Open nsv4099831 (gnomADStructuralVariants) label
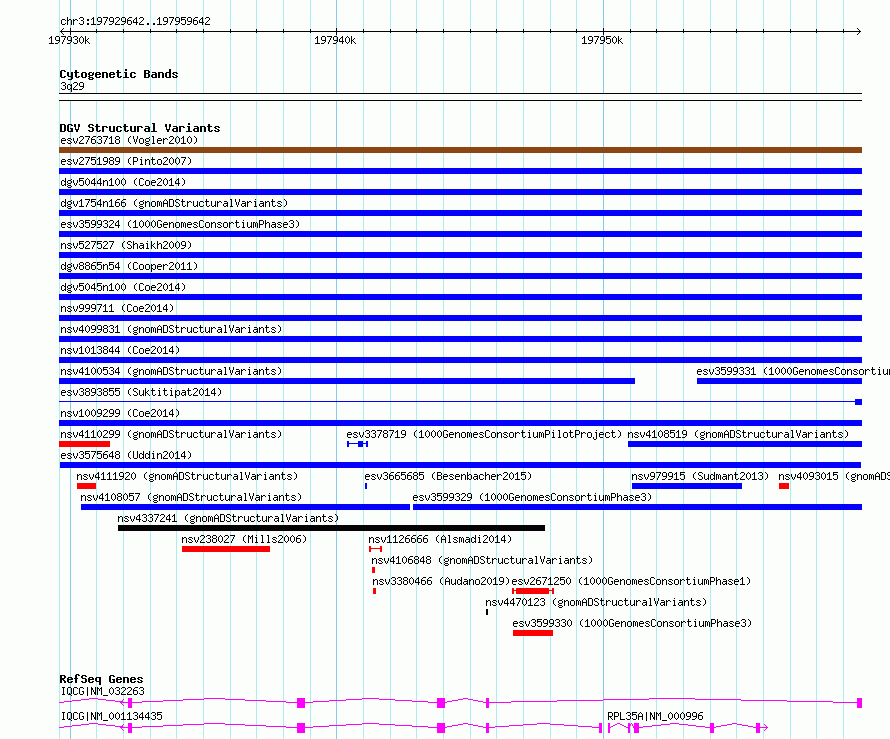Image resolution: width=890 pixels, height=739 pixels. pyautogui.click(x=171, y=329)
